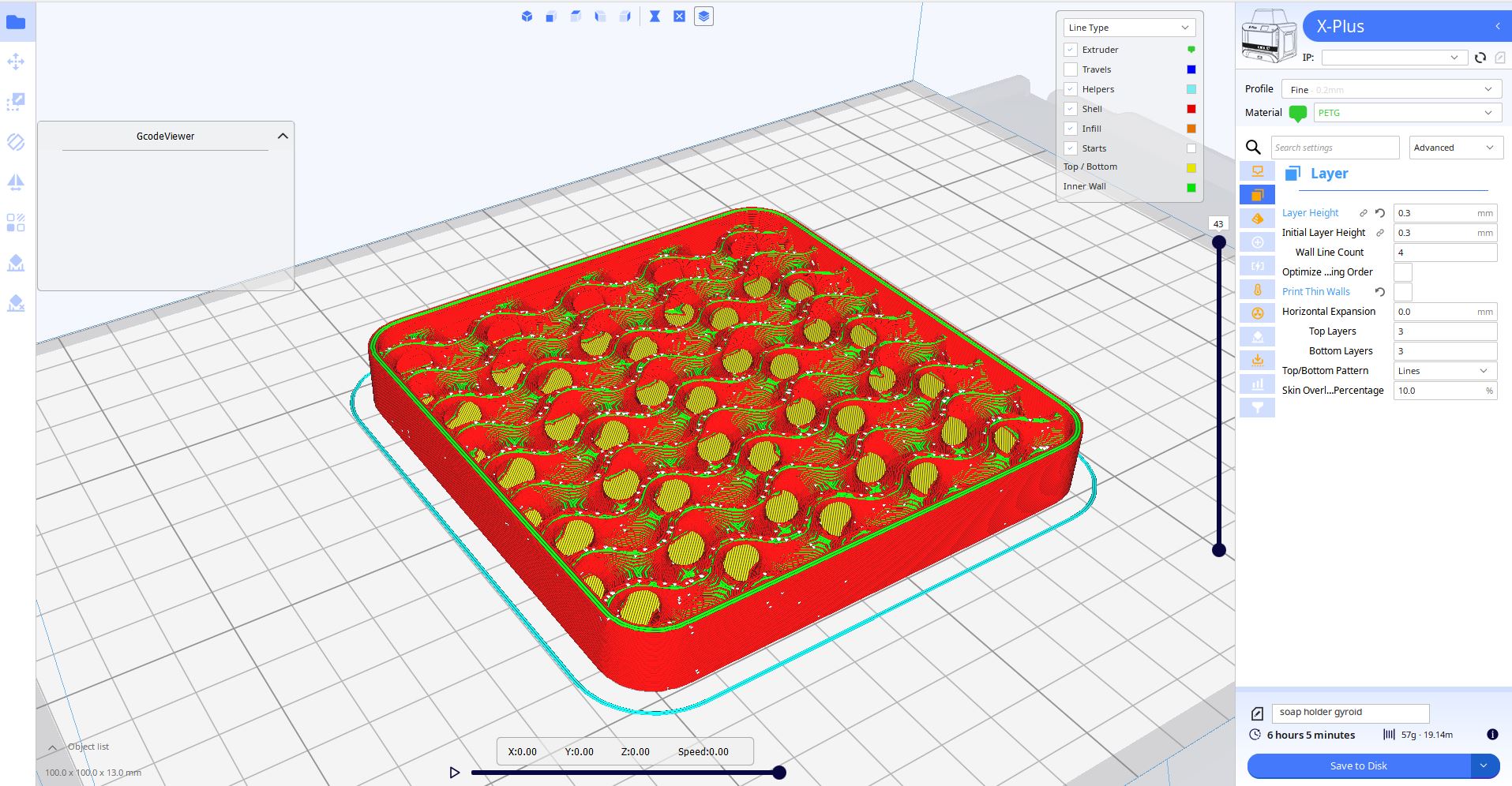The width and height of the screenshot is (1512, 786).
Task: Collapse the GcodeViewer panel
Action: (283, 137)
